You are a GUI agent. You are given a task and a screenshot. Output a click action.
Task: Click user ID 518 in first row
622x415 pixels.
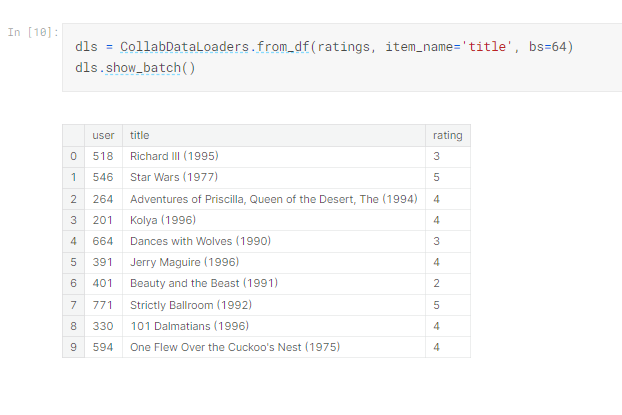(x=103, y=156)
